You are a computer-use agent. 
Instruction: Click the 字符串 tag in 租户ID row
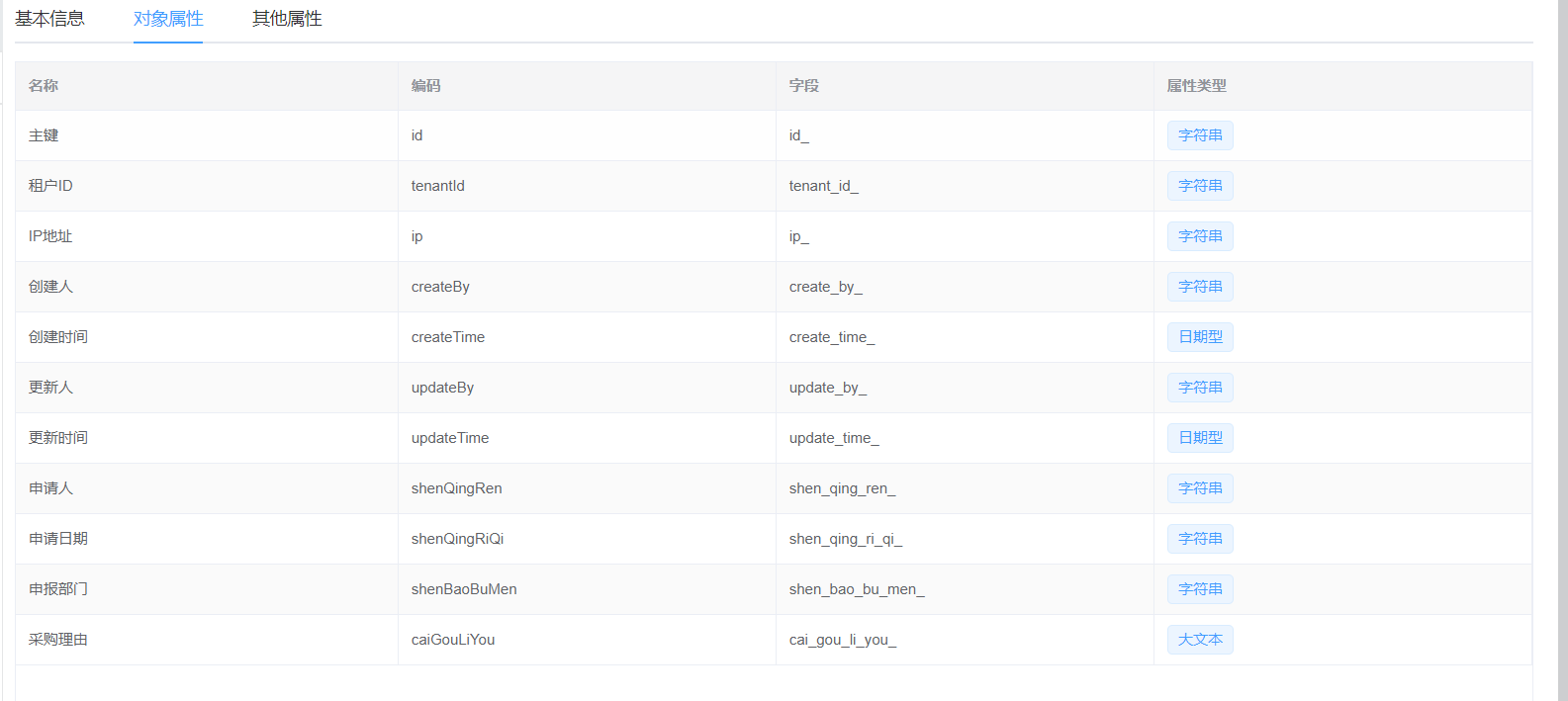(1200, 186)
